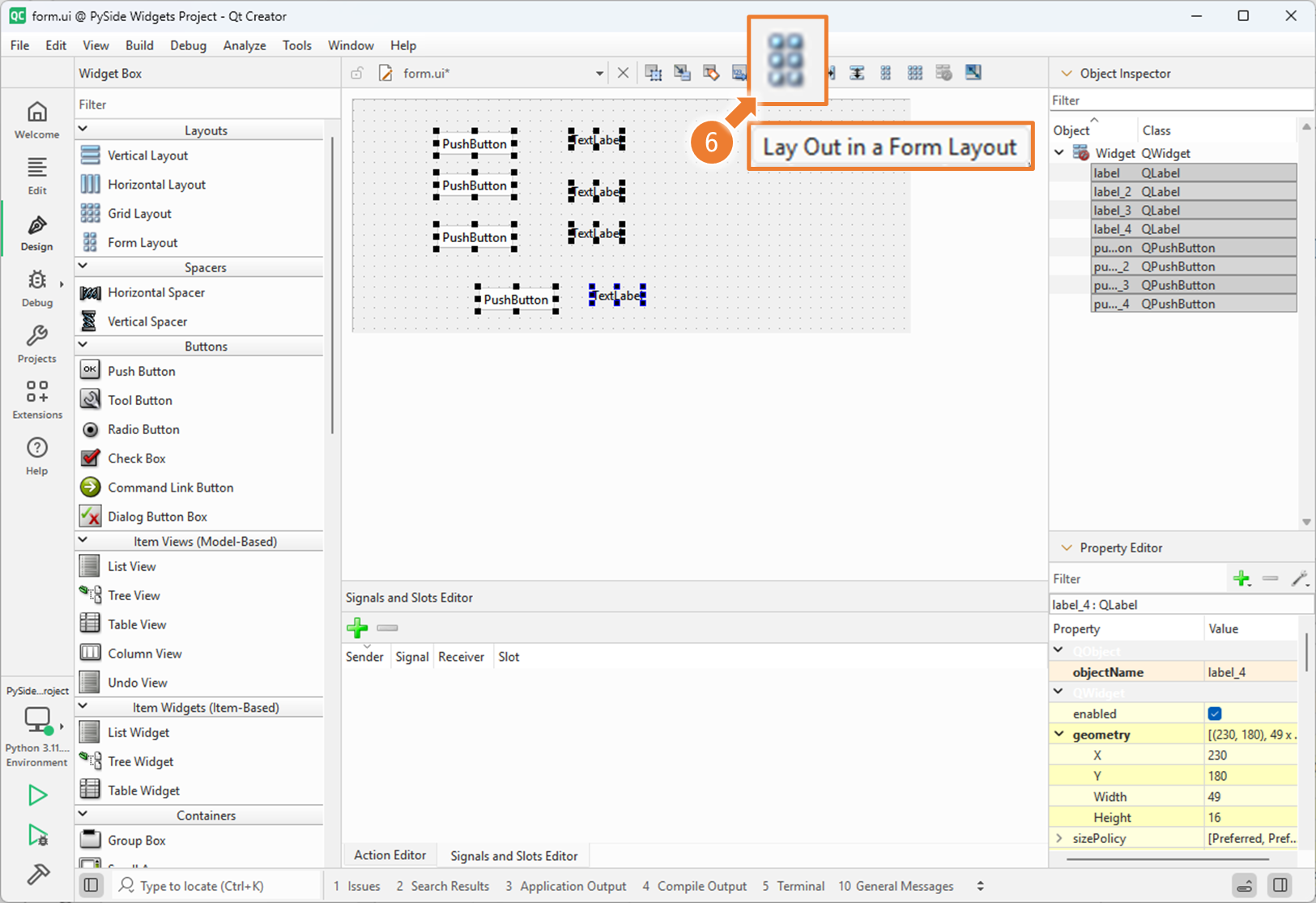Open the Analyze menu
Viewport: 1316px width, 903px height.
[245, 45]
